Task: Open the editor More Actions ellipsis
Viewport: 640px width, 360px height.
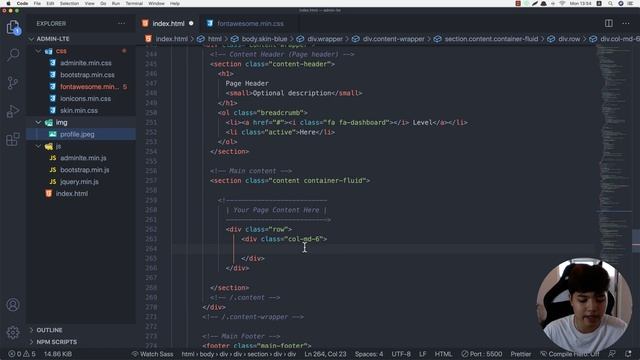Action: point(626,23)
